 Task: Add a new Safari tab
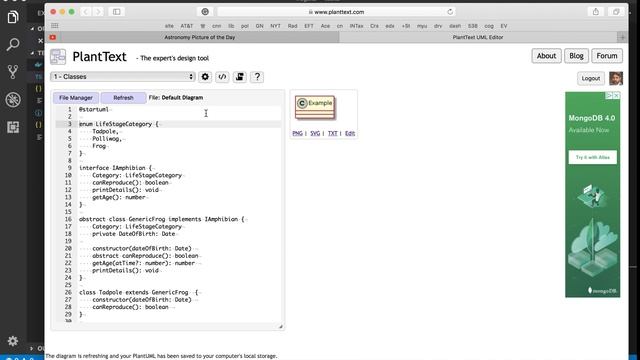622,37
